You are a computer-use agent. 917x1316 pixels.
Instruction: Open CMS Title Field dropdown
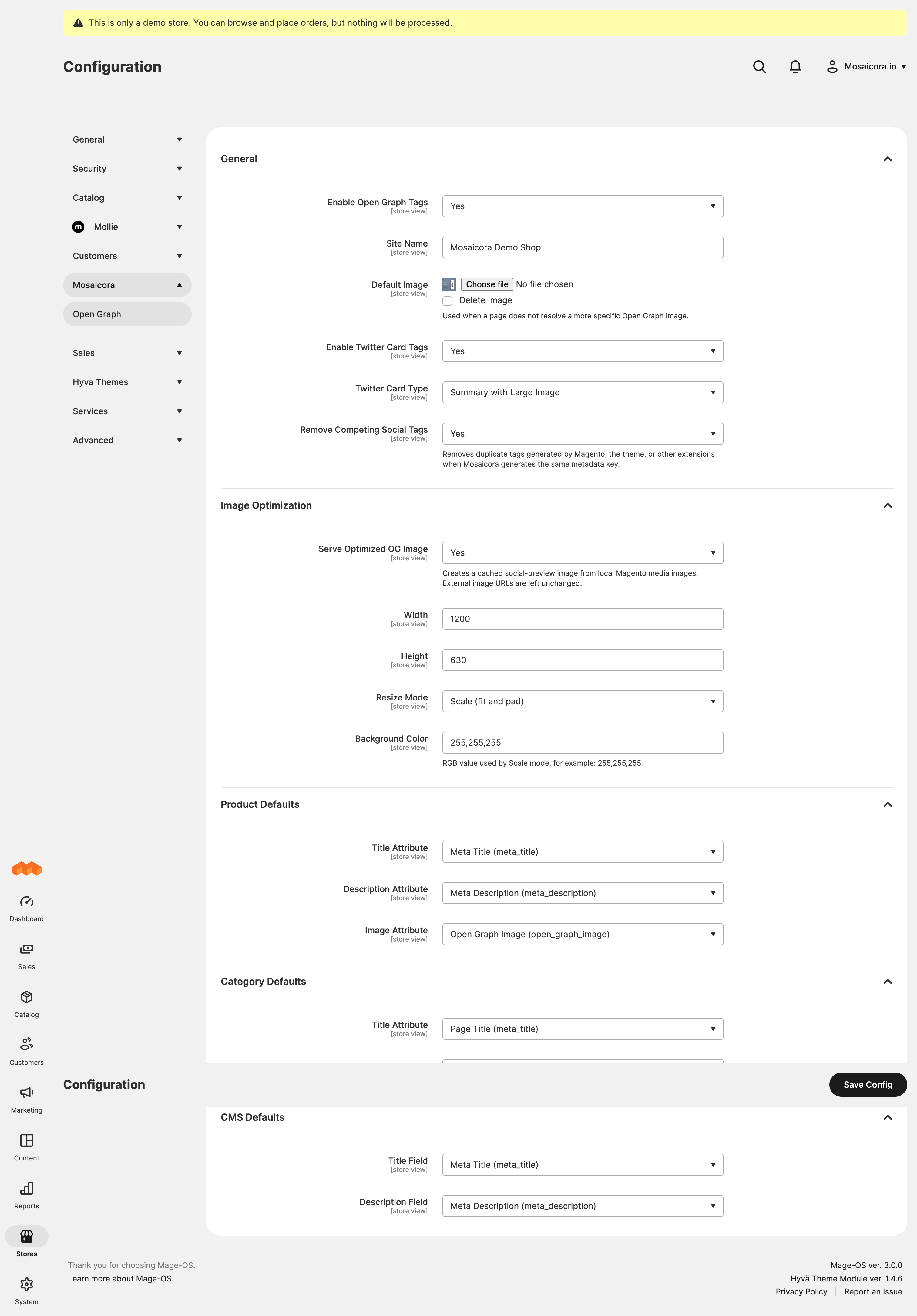tap(582, 1165)
